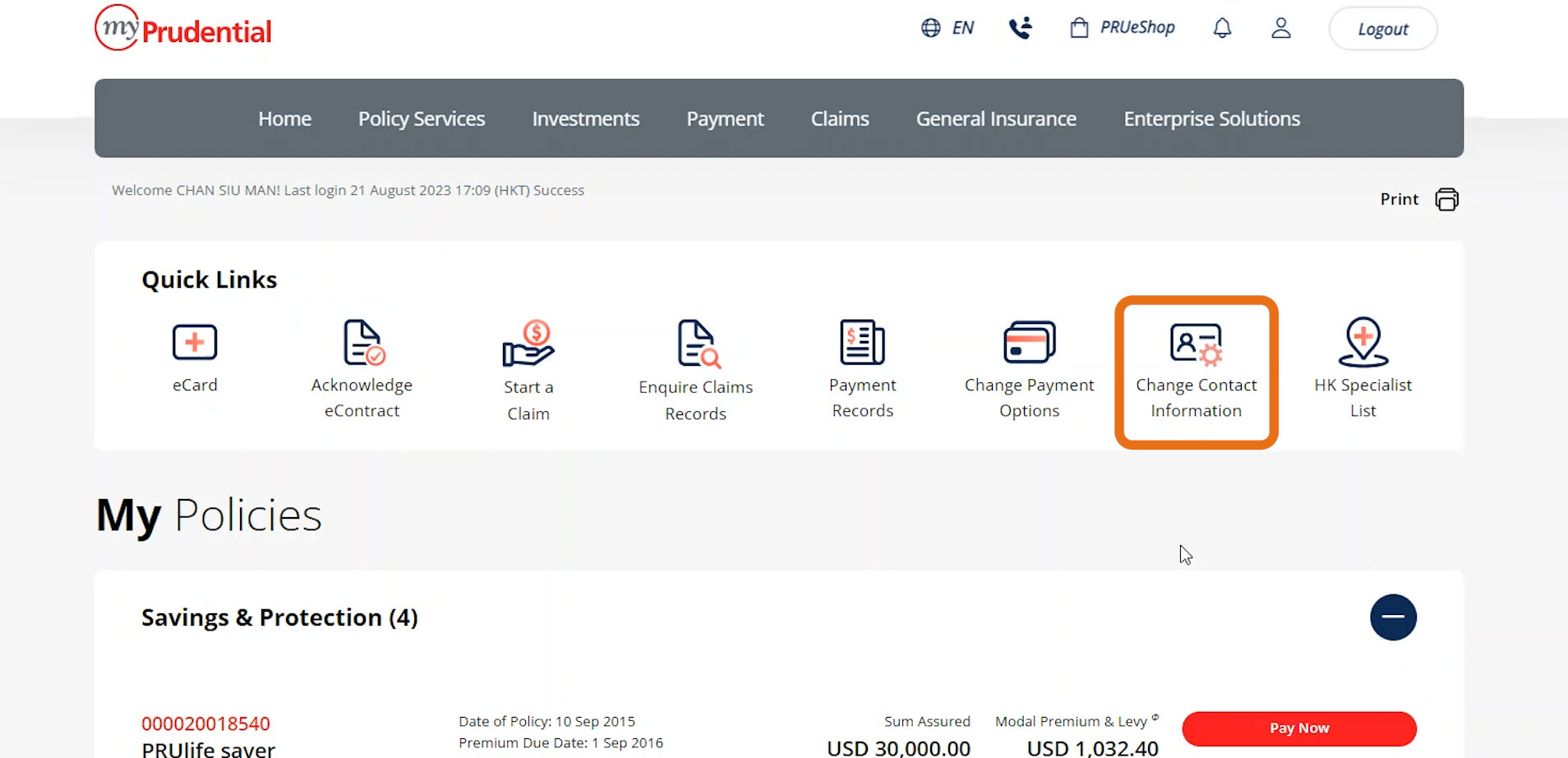Collapse the Savings & Protection section
Viewport: 1568px width, 758px height.
click(1393, 617)
